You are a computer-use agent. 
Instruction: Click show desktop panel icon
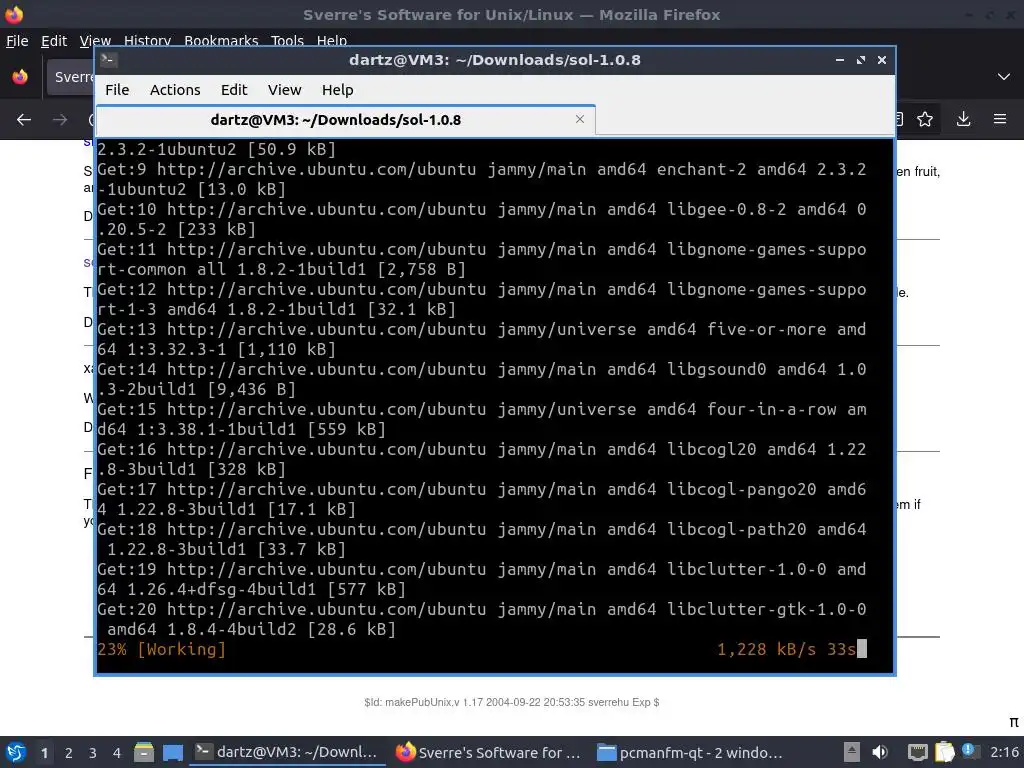click(x=173, y=752)
